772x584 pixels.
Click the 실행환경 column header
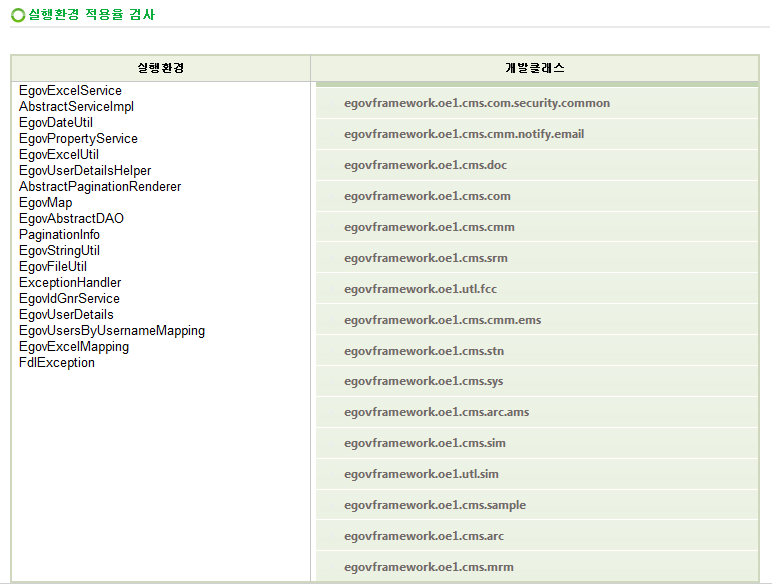point(160,68)
